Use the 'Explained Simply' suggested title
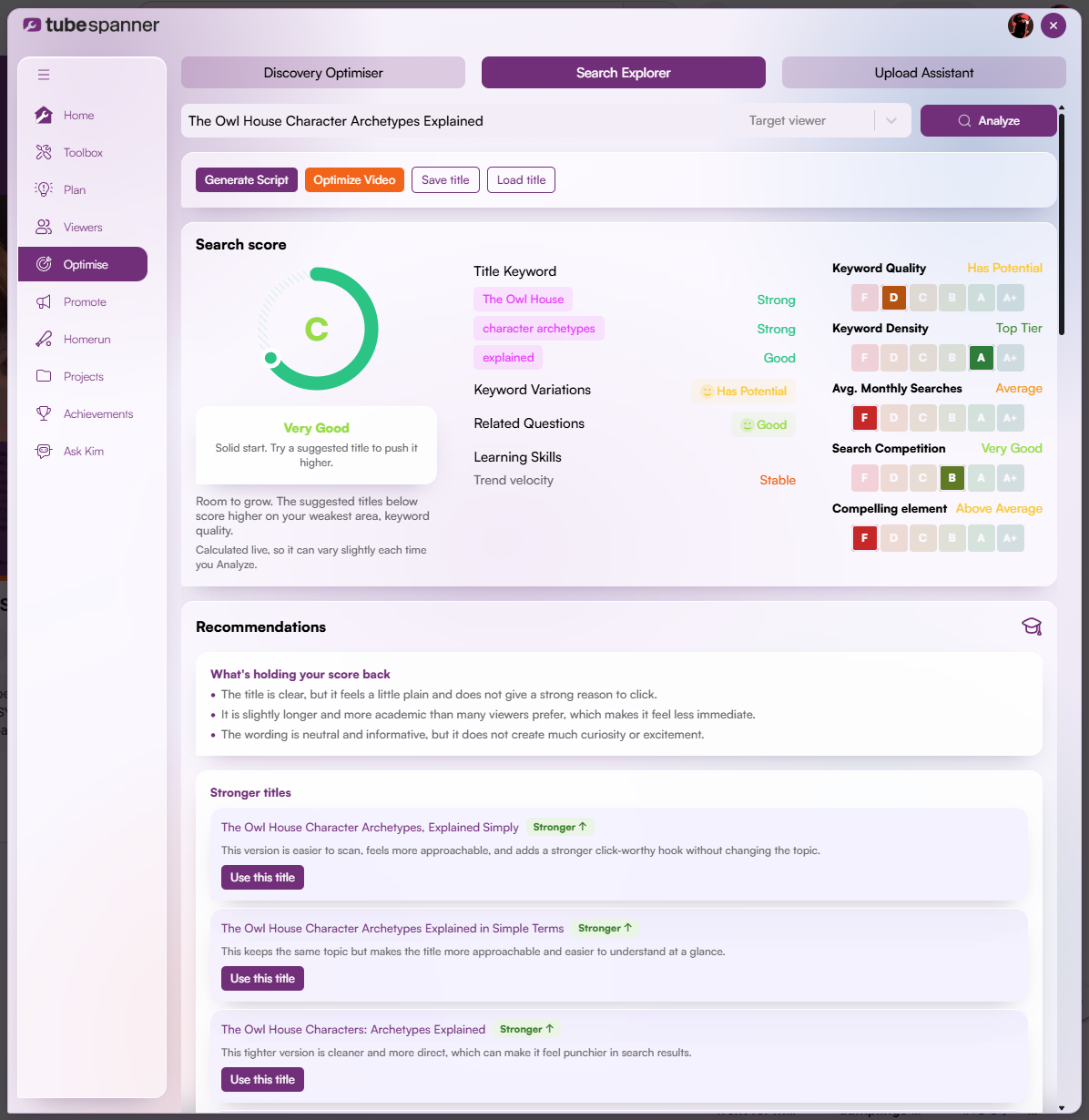The image size is (1089, 1120). 262,877
